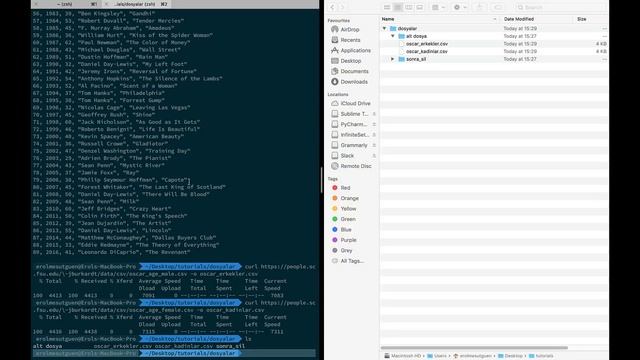Filter by the Orange tag
640x360 pixels.
coord(345,198)
